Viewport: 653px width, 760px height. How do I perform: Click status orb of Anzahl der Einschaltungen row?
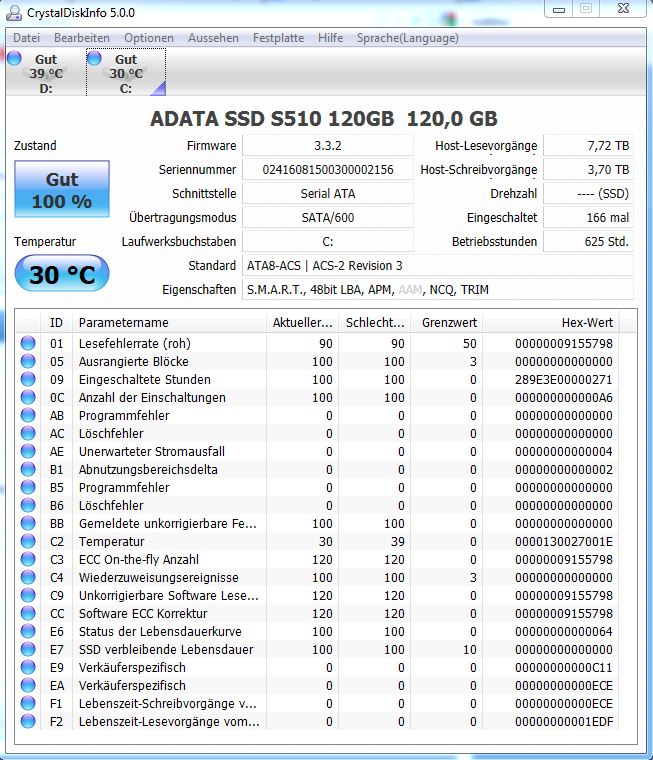[x=28, y=397]
